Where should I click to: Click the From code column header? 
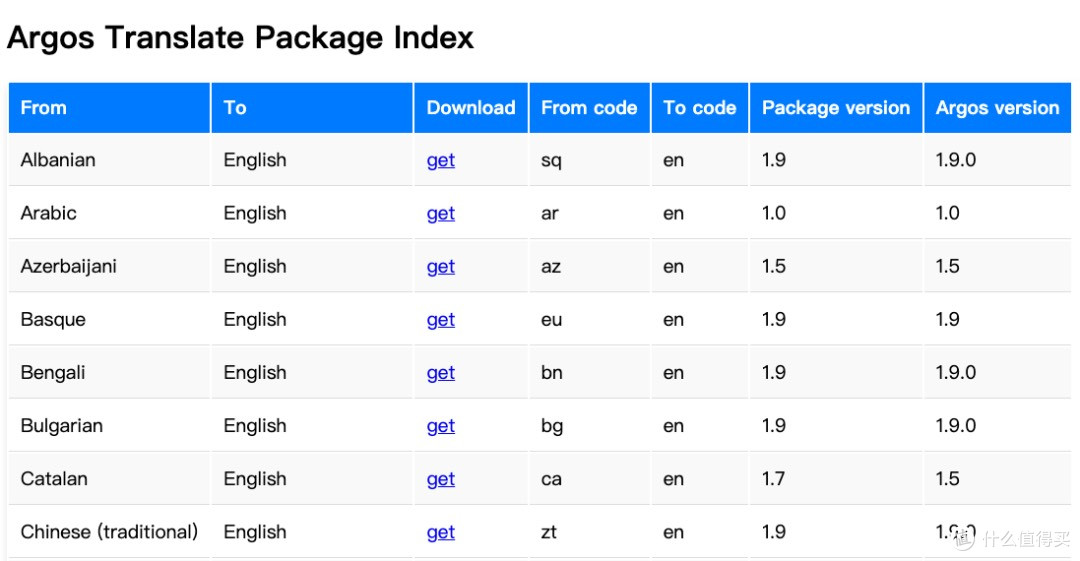click(590, 108)
